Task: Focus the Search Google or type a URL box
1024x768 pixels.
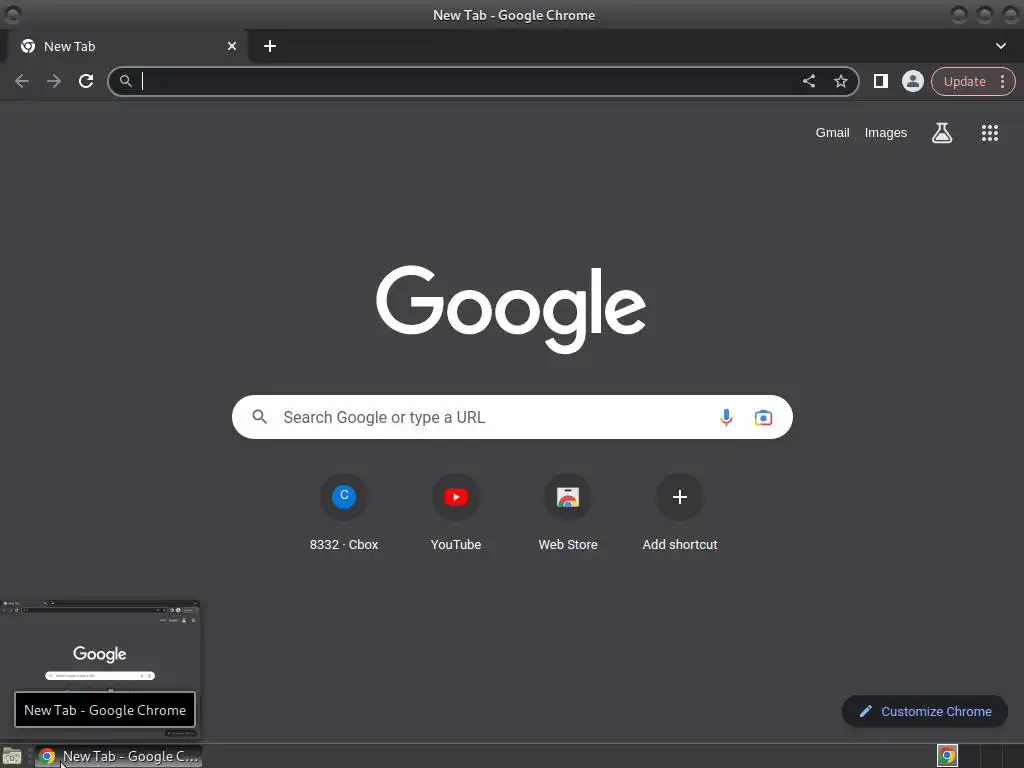Action: pyautogui.click(x=512, y=417)
